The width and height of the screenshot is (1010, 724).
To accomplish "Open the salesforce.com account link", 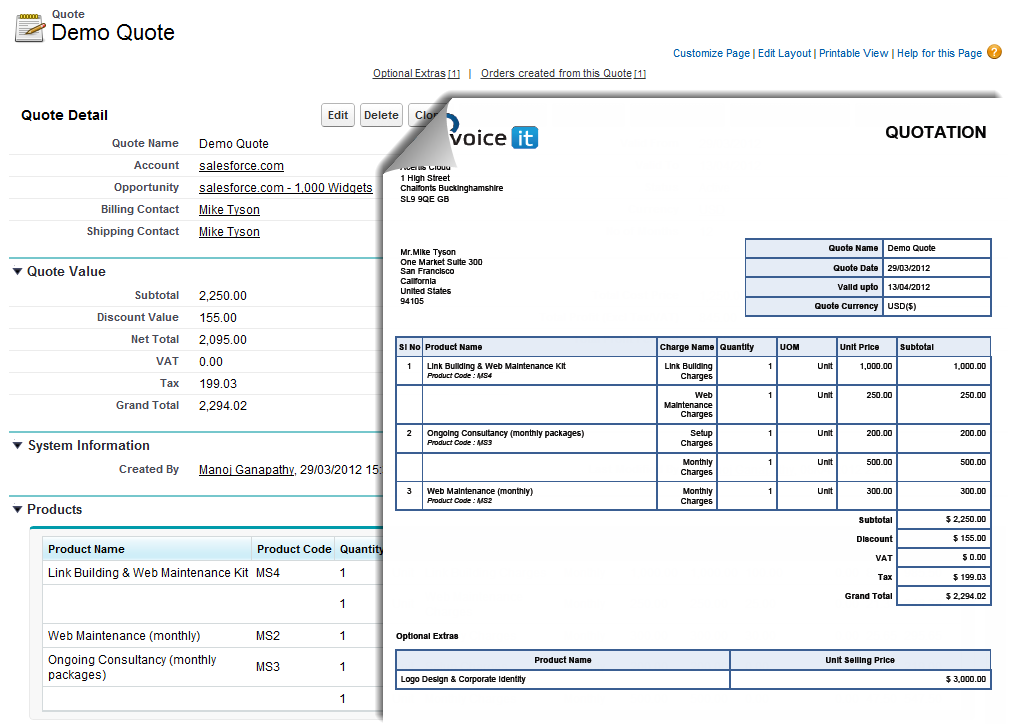I will point(241,166).
